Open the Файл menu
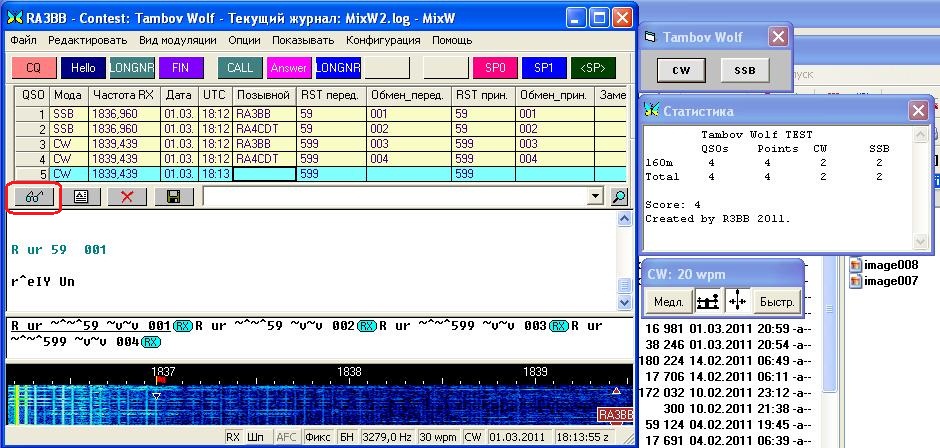This screenshot has height=448, width=940. pyautogui.click(x=23, y=40)
